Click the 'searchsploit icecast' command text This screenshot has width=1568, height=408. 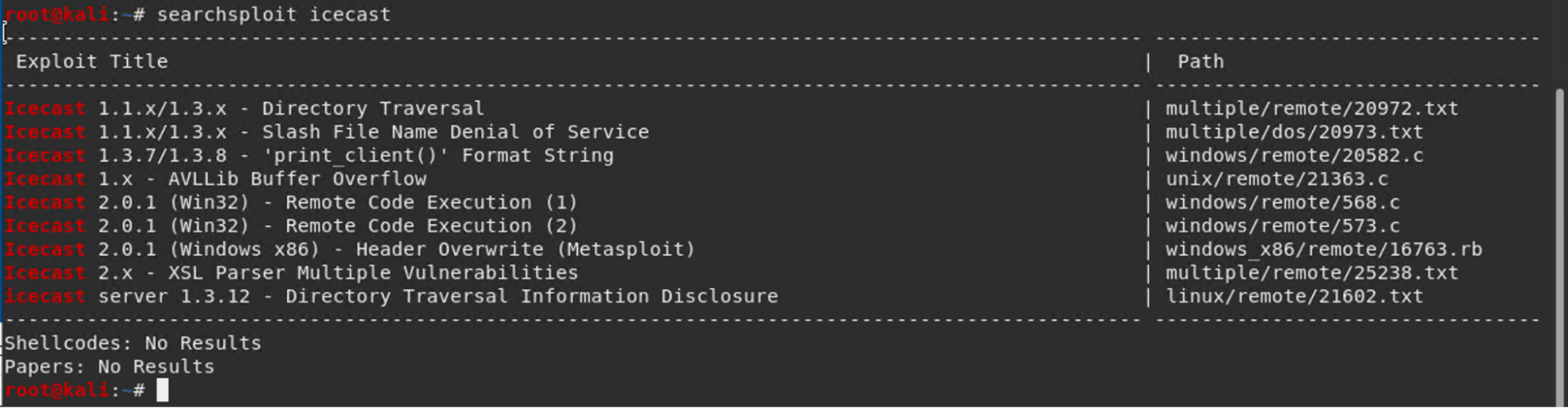273,15
